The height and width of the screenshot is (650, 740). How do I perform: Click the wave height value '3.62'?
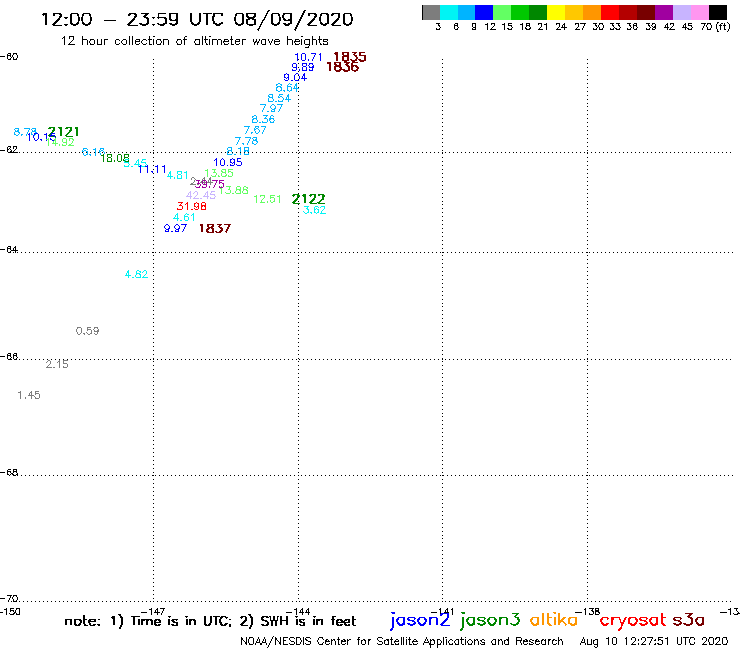(314, 210)
